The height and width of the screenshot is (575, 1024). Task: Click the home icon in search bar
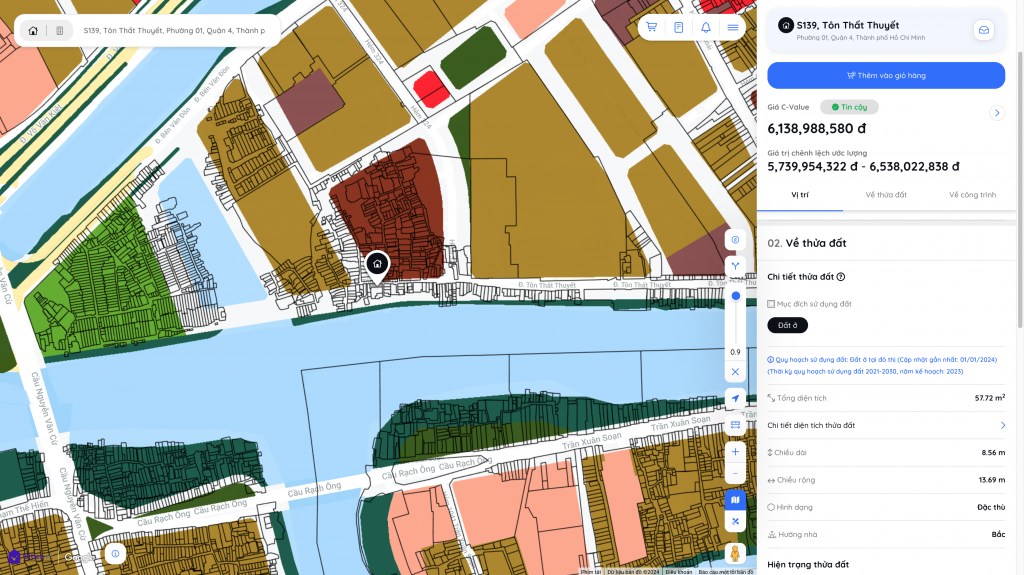33,31
